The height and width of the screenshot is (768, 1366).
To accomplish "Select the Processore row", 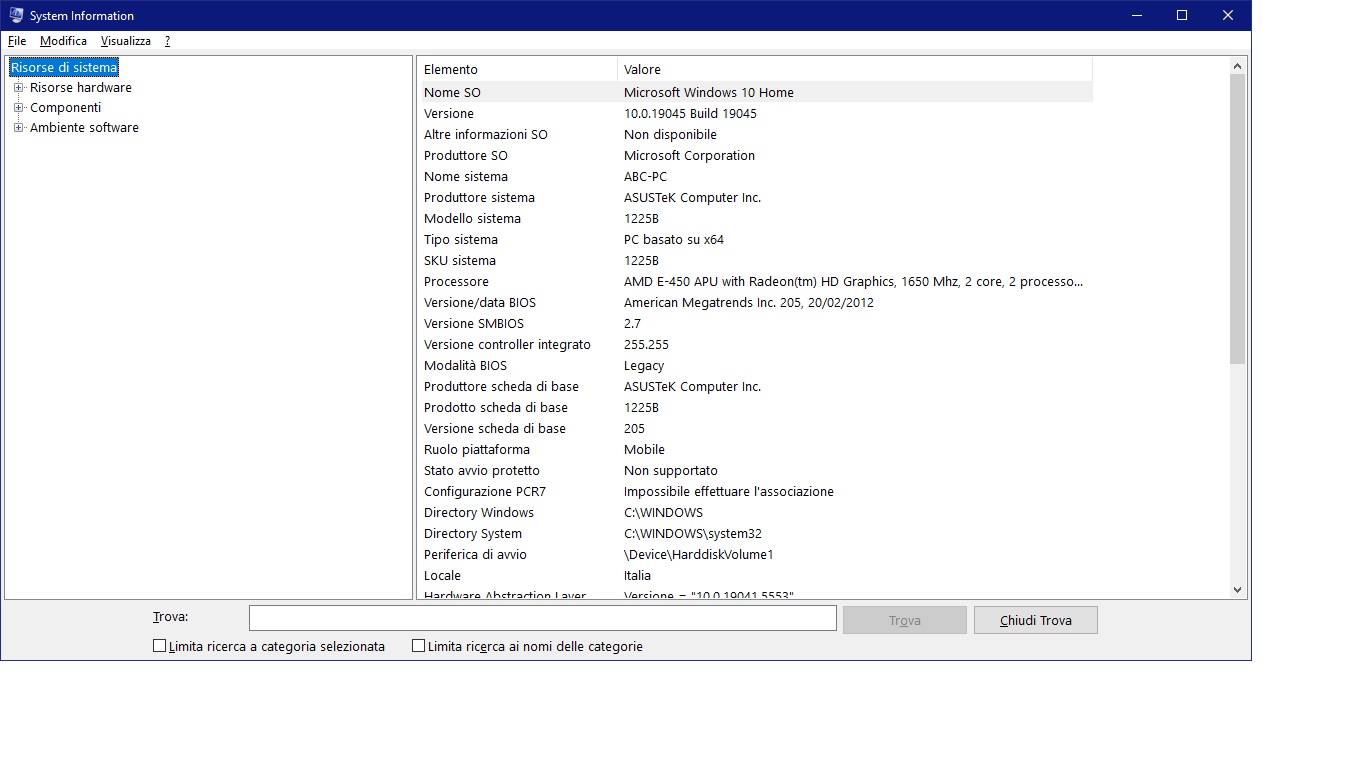I will [755, 281].
